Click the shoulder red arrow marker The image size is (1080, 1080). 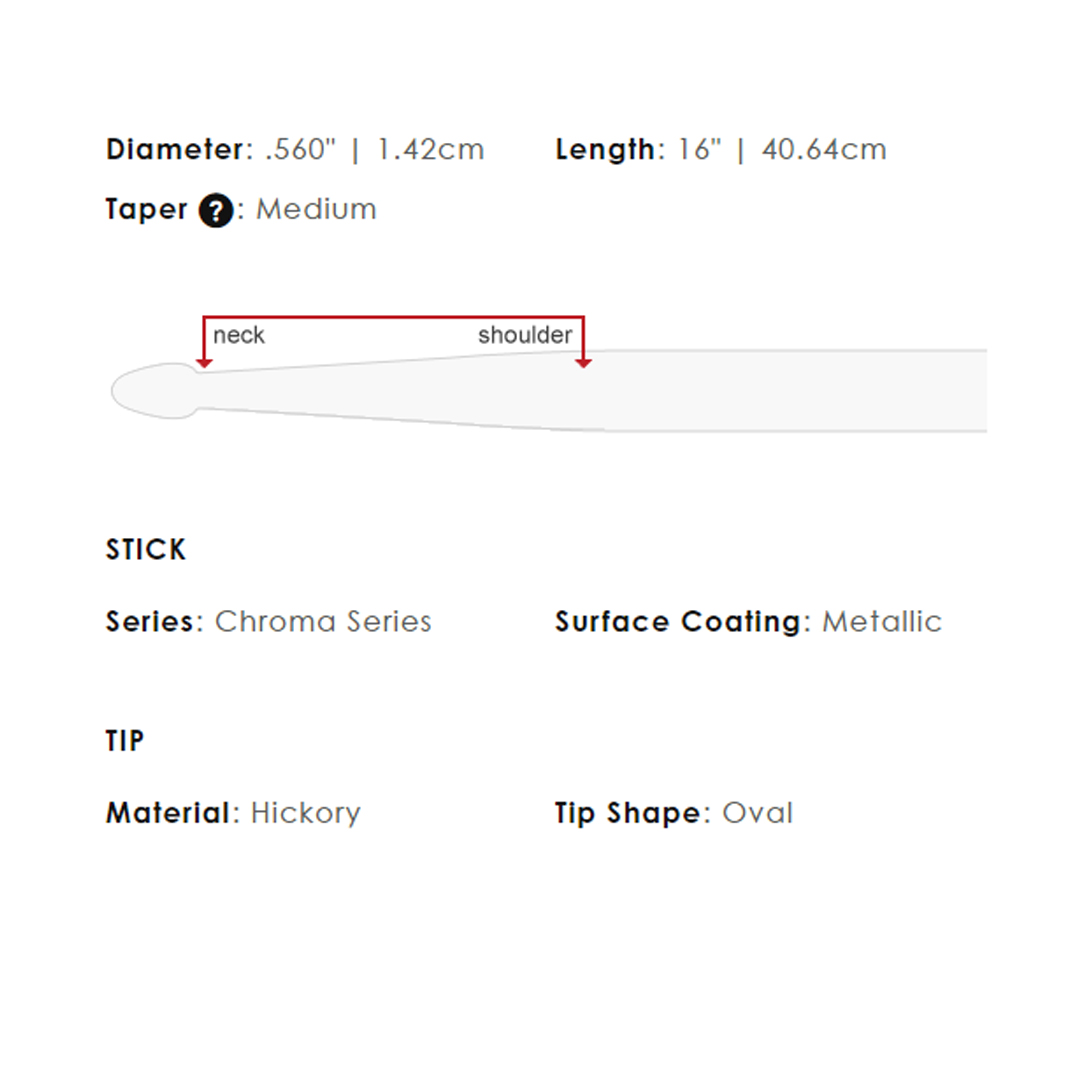(583, 362)
